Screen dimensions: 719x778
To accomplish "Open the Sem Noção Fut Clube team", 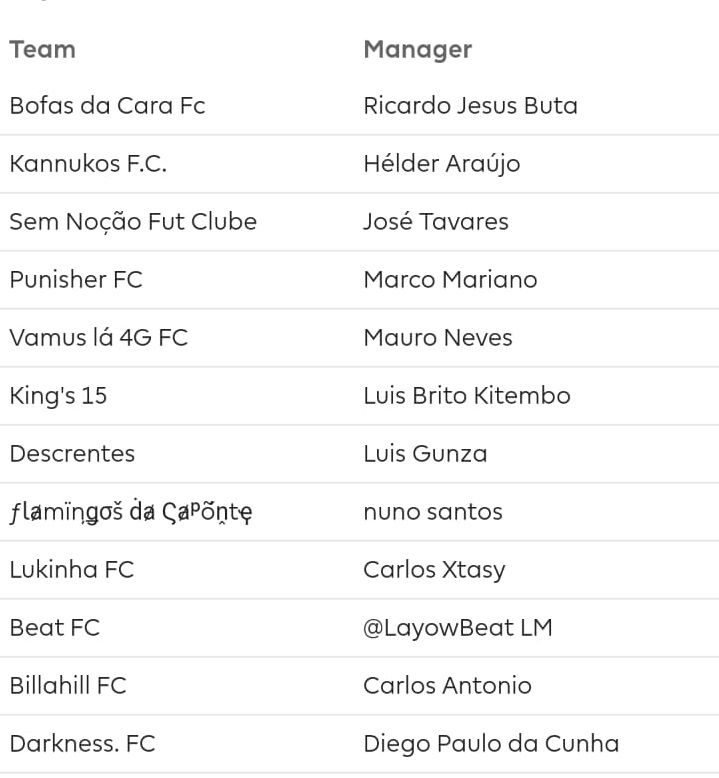I will tap(133, 222).
